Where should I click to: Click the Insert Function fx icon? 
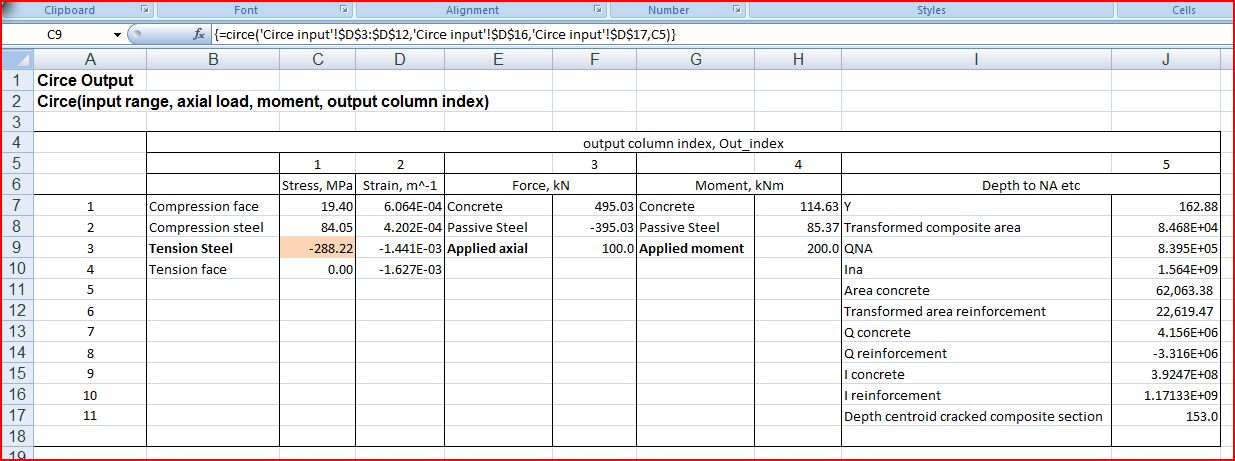click(x=199, y=34)
